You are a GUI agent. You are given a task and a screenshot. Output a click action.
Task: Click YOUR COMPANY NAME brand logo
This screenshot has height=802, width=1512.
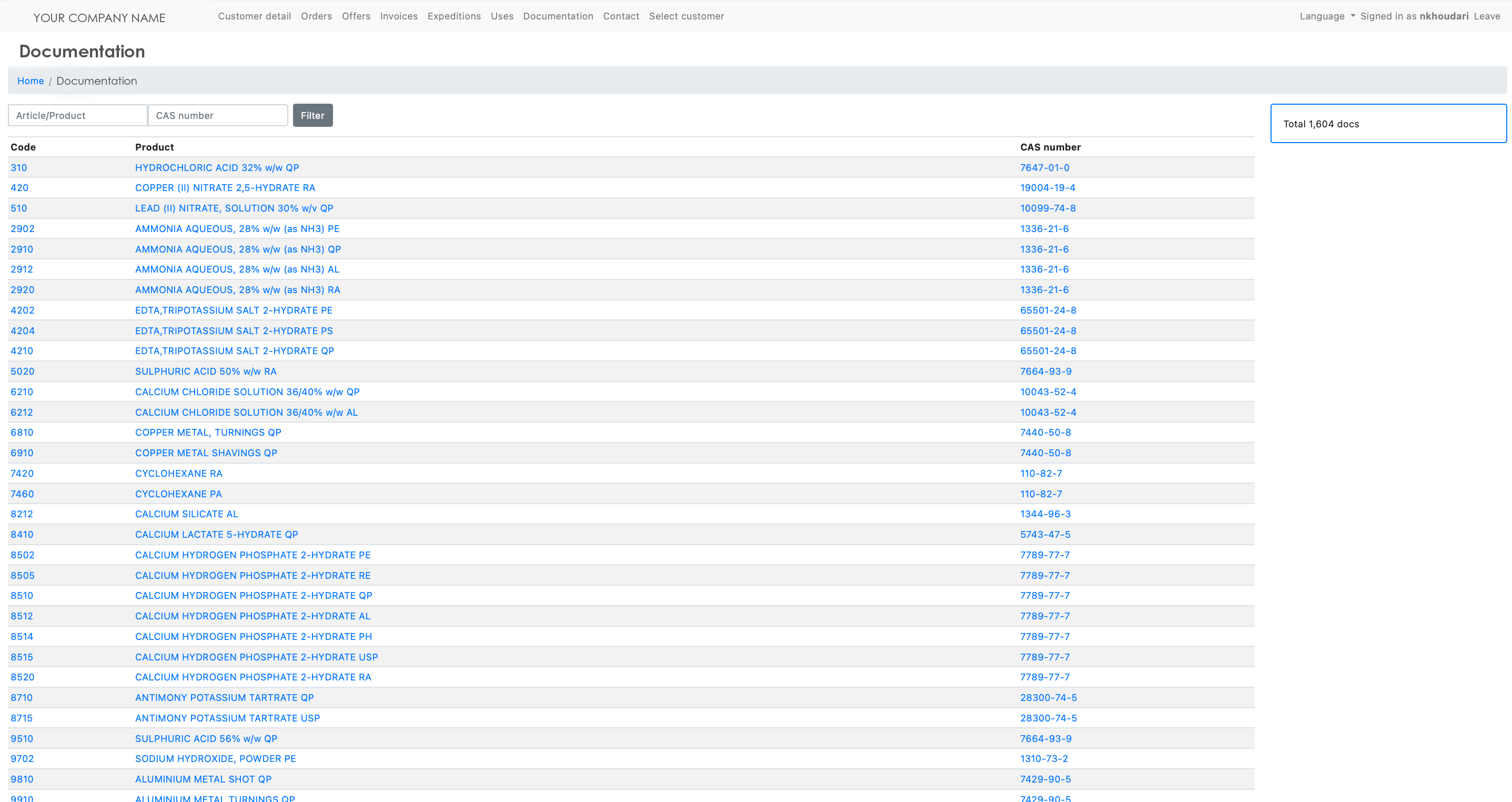pos(99,17)
